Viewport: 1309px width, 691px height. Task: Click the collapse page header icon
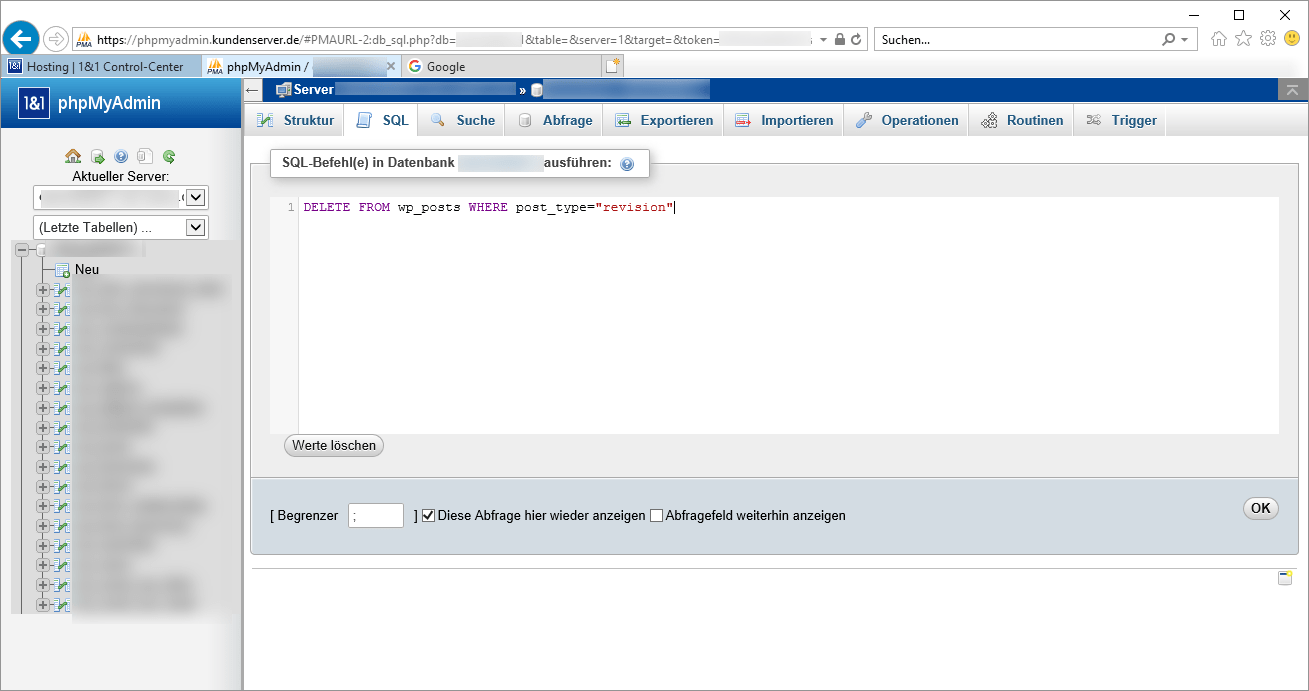pos(1292,90)
